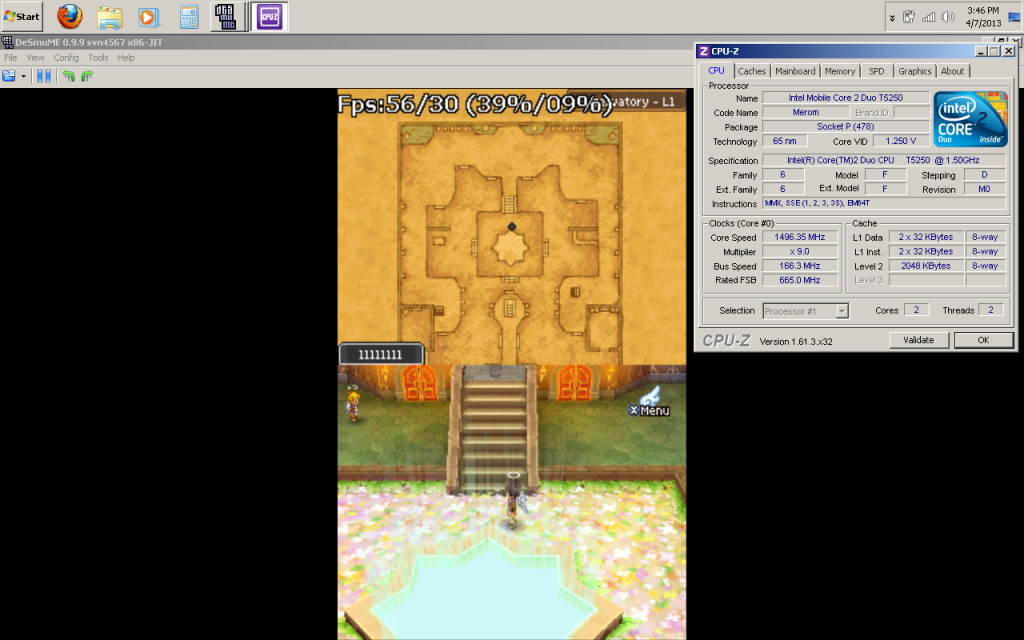The image size is (1024, 640).
Task: Pause emulation with the pause toolbar icon
Action: [x=44, y=76]
